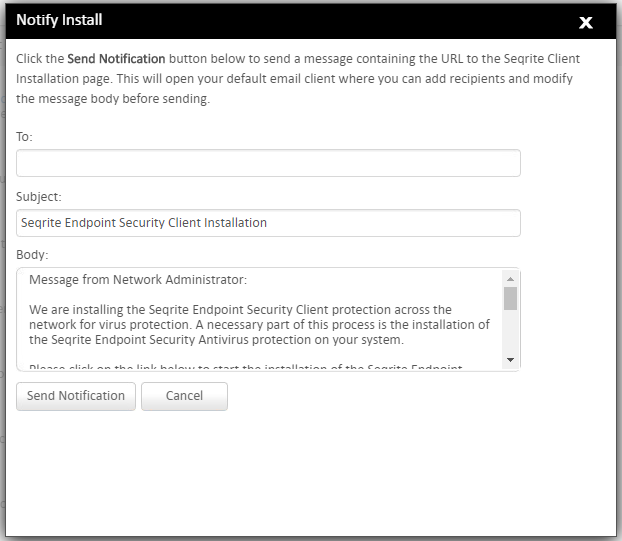This screenshot has width=622, height=541.
Task: Click the 'Subject:' label
Action: tap(39, 197)
